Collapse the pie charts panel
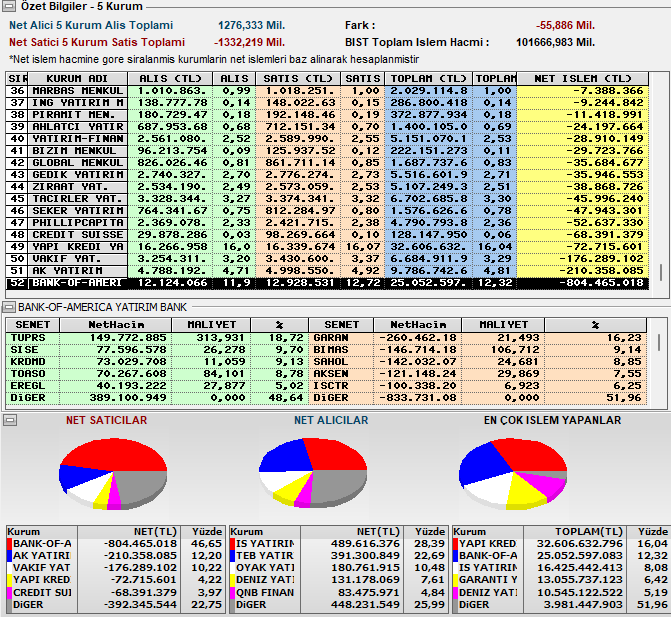Viewport: 671px width, 617px height. (10, 421)
